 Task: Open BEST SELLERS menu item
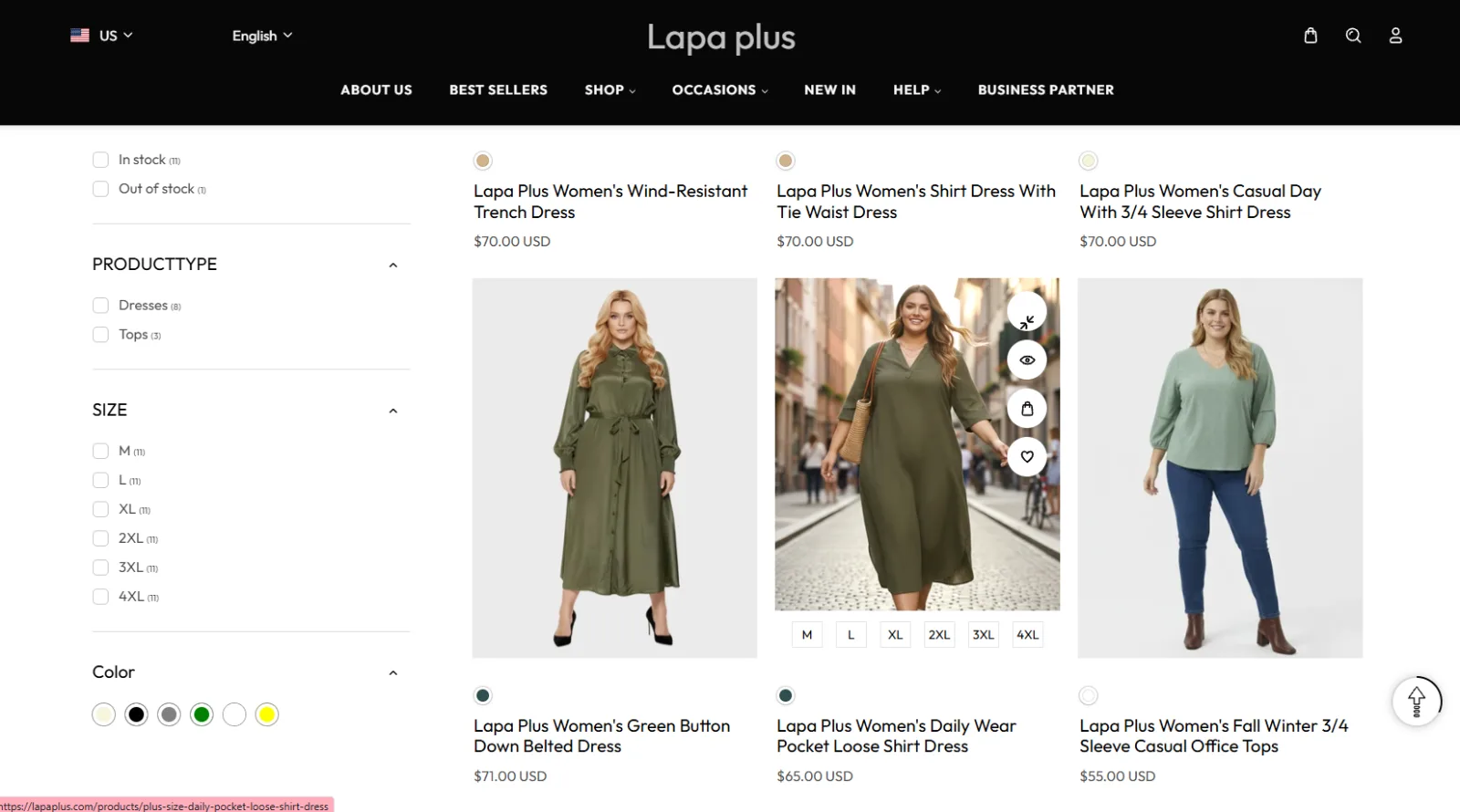click(x=498, y=89)
